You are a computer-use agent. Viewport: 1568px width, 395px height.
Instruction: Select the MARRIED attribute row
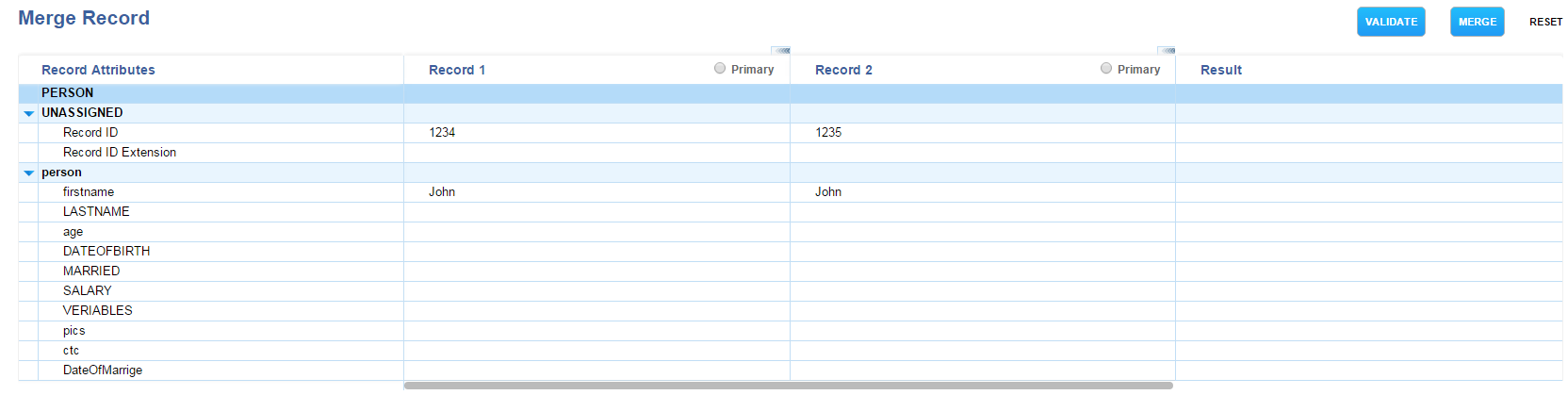pyautogui.click(x=791, y=272)
